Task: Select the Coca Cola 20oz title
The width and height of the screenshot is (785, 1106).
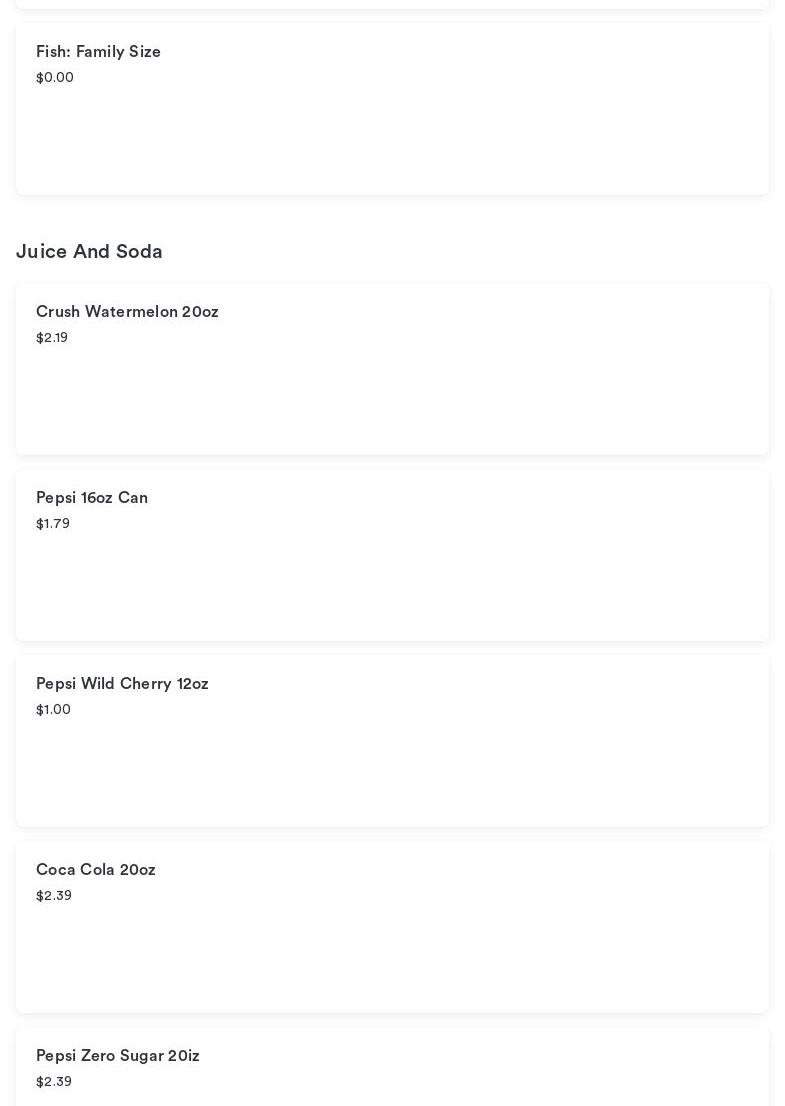Action: pos(96,870)
